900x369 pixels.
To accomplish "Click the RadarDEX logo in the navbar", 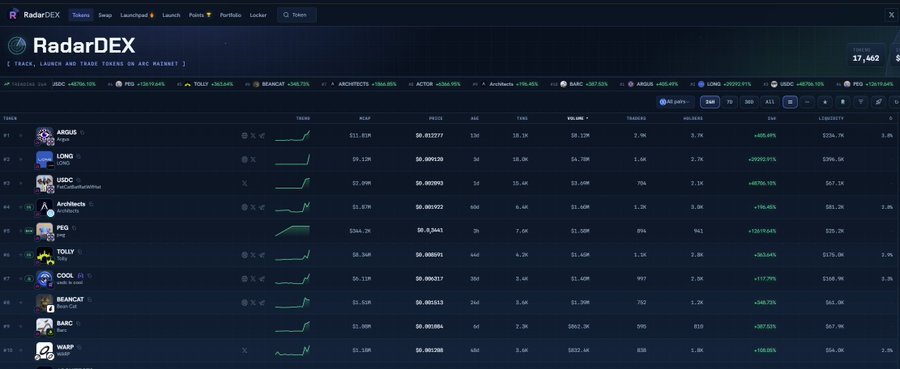I will pos(34,15).
